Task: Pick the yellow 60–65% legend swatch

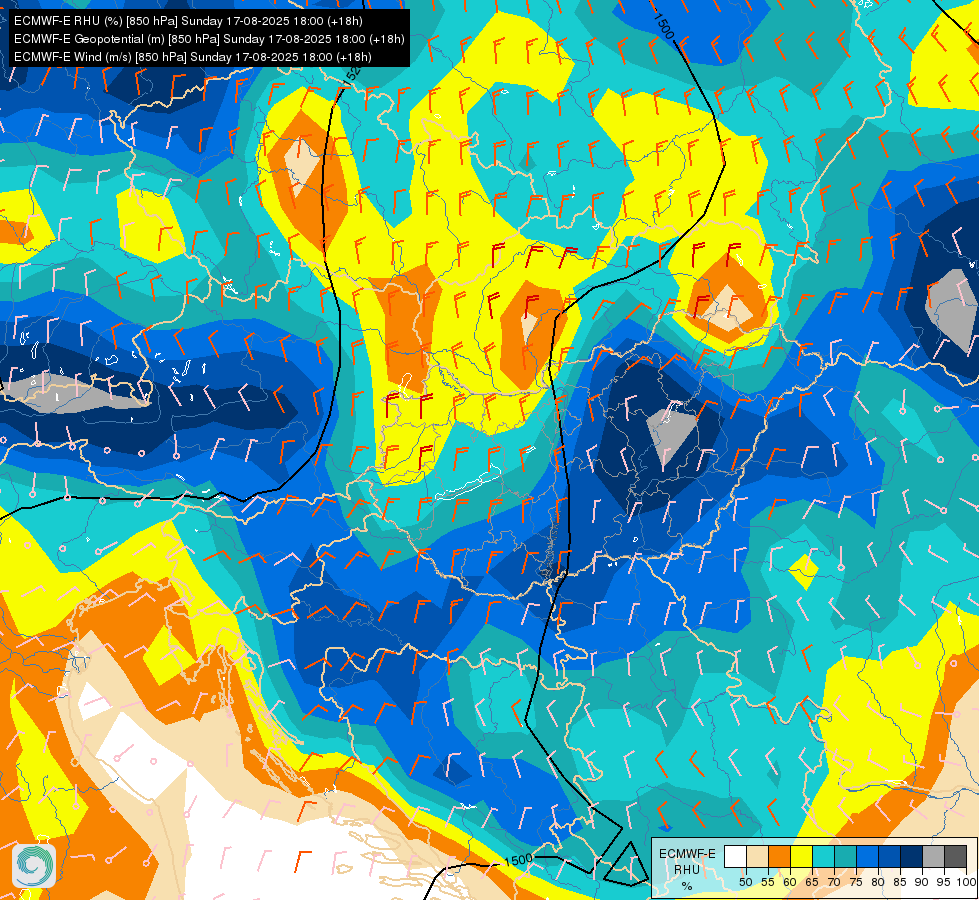Action: 802,856
